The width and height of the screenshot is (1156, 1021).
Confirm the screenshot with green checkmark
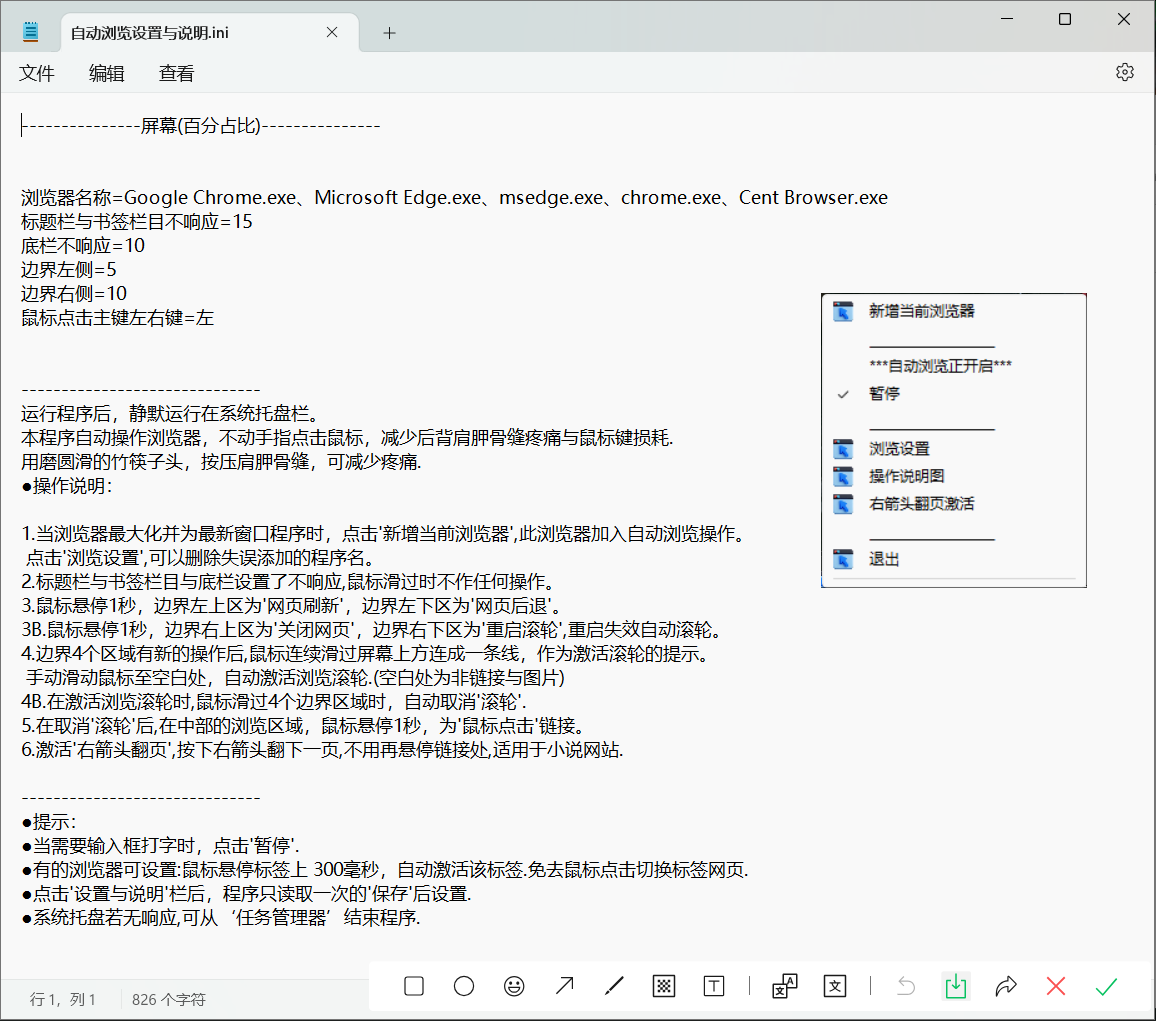click(x=1106, y=987)
